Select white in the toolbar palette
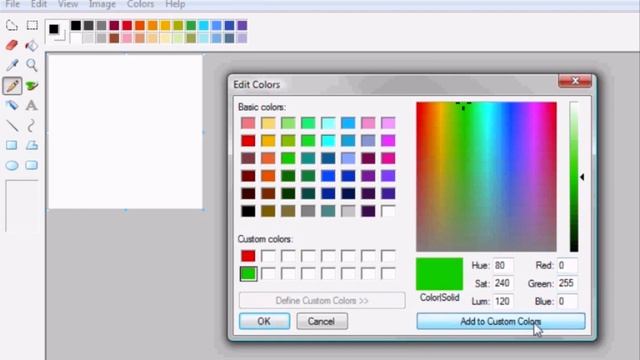This screenshot has width=640, height=360. point(76,38)
